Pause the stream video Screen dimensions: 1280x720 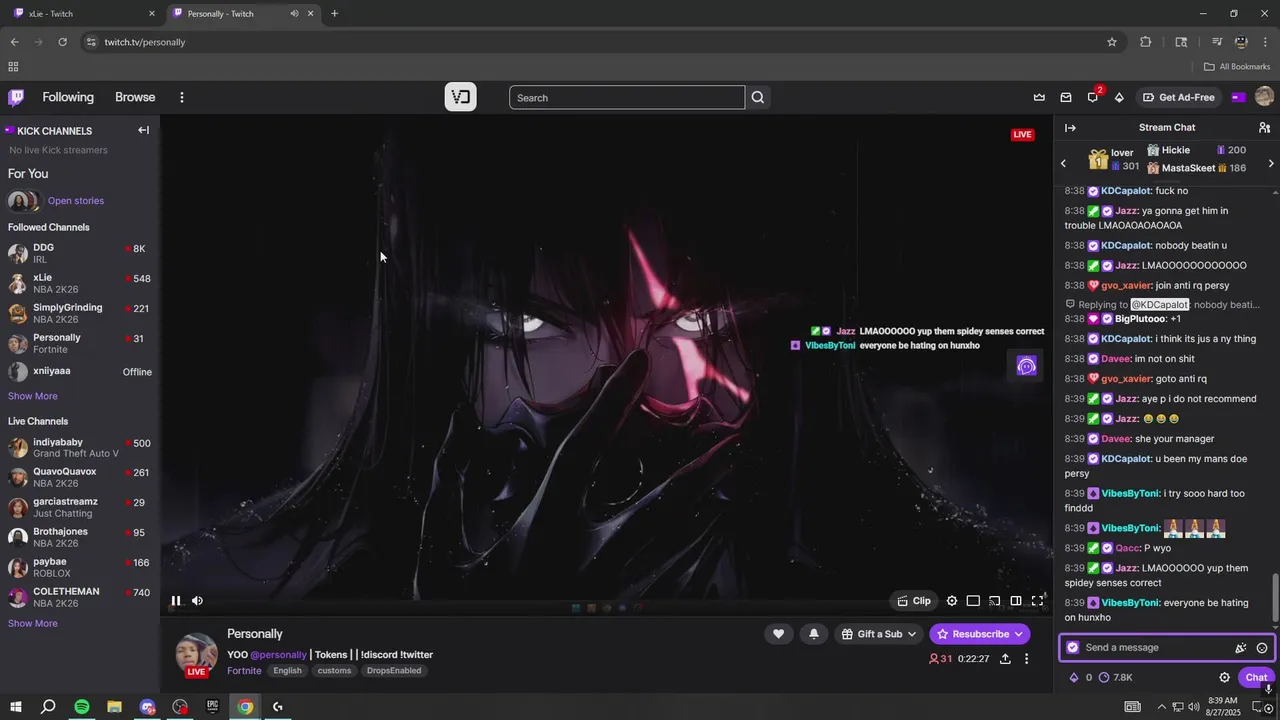176,601
